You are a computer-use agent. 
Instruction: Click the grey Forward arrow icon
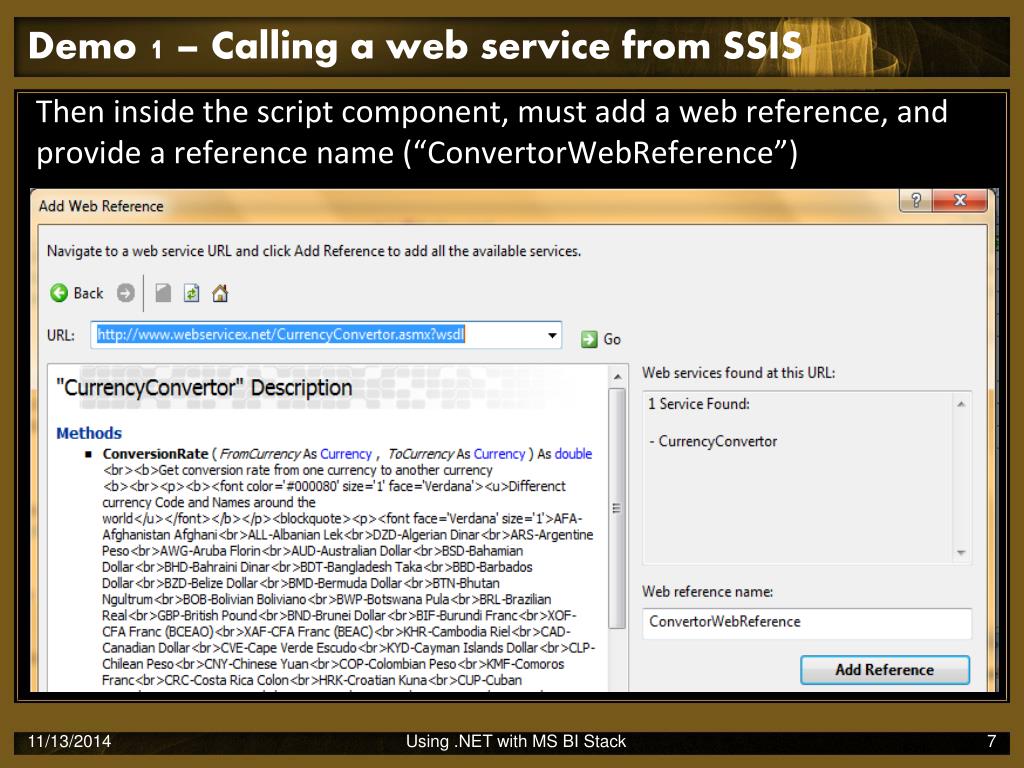125,293
